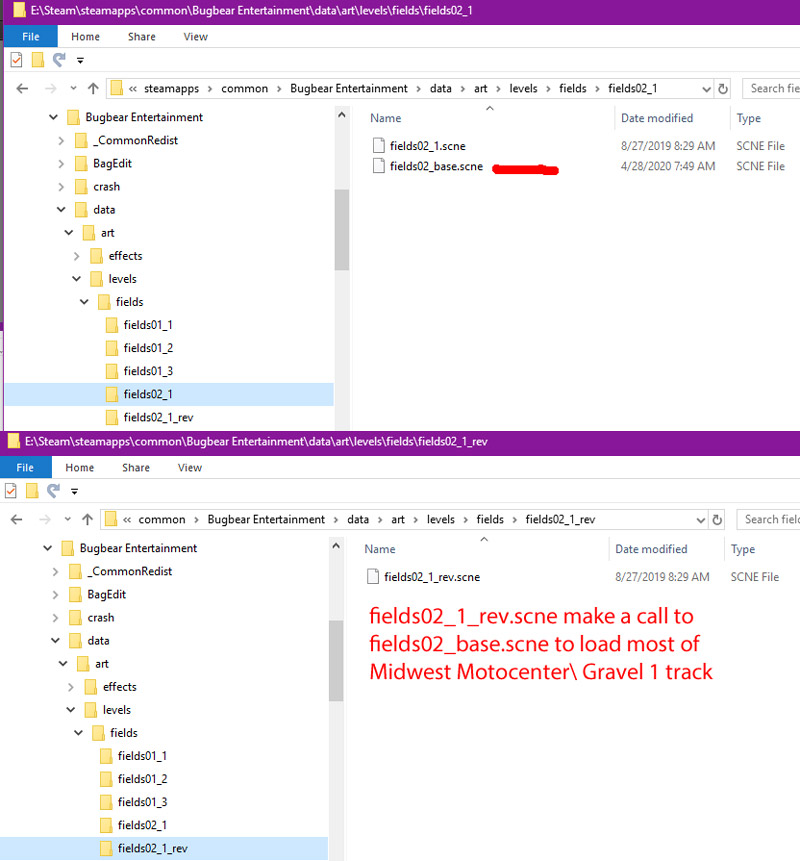Click Properties checkmark icon in top window toolbar
Image resolution: width=800 pixels, height=861 pixels.
point(16,60)
